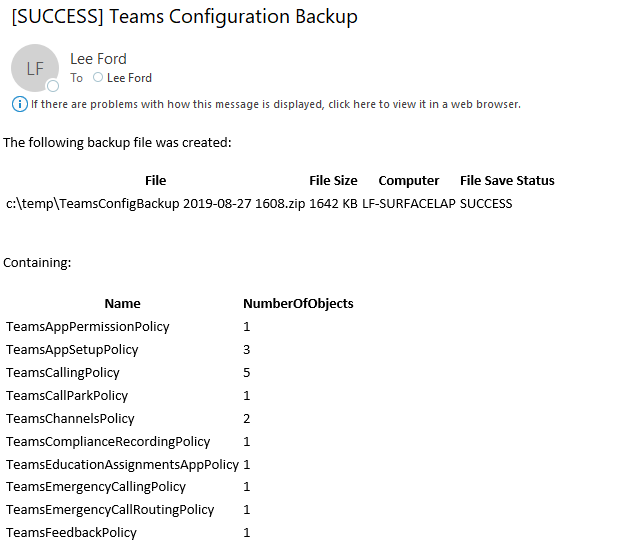Click the File column header
Screen dimensions: 633x544
[155, 181]
